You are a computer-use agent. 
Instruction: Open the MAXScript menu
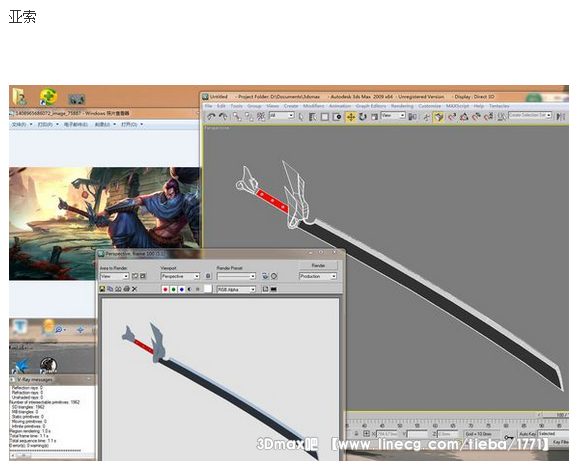(457, 106)
